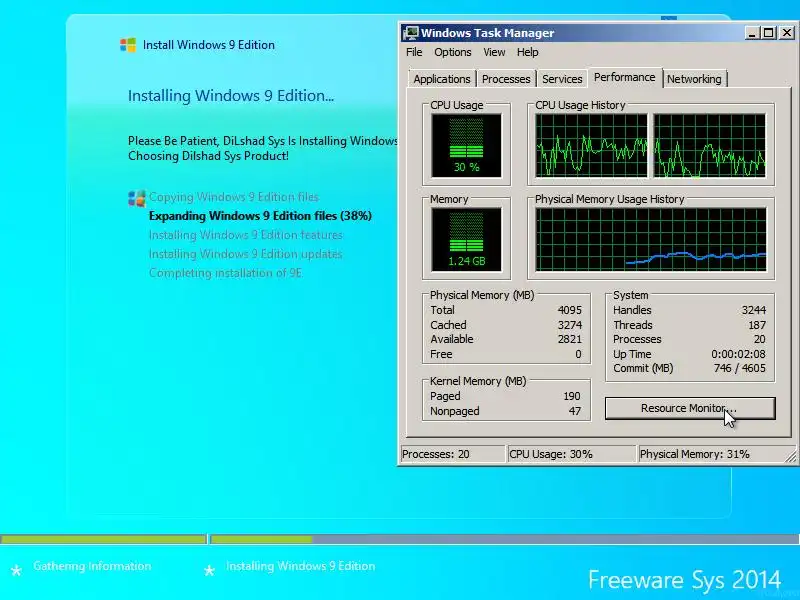800x600 pixels.
Task: Click the bottom 'Installing Windows 9 Edition' stage label
Action: [x=301, y=566]
